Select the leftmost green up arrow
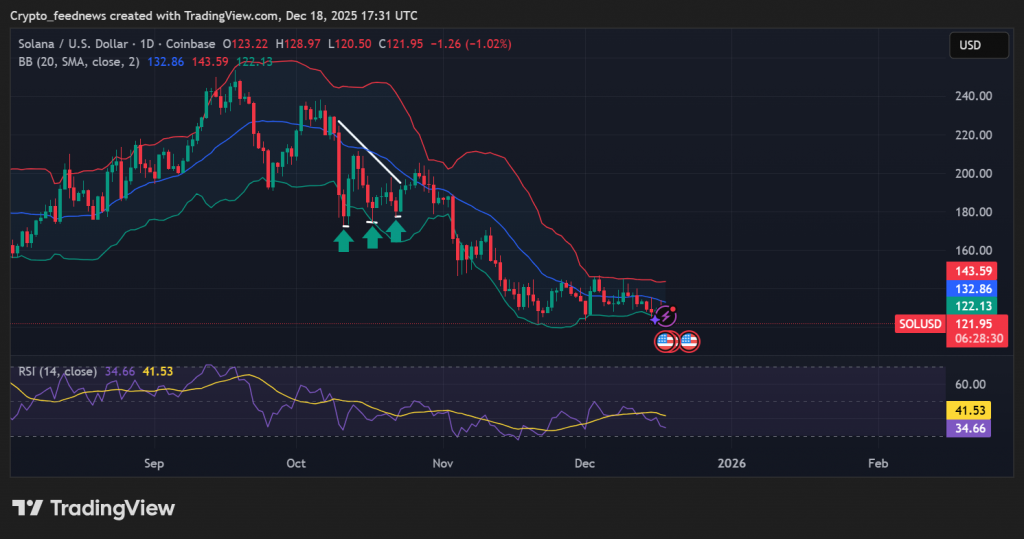 (x=344, y=240)
